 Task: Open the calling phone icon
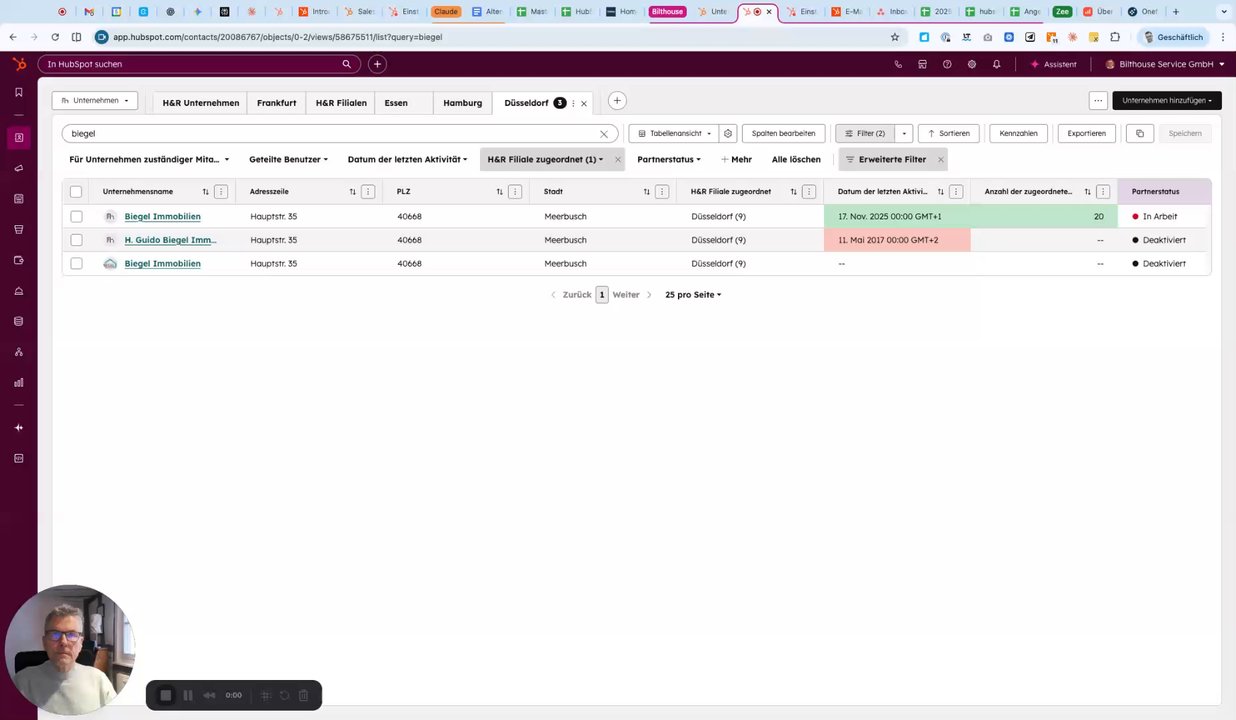pos(898,64)
